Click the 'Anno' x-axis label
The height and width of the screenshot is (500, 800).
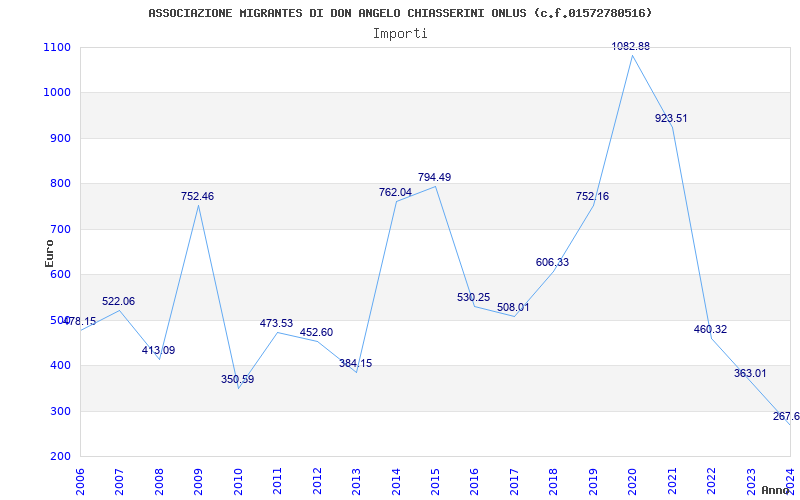pos(776,490)
